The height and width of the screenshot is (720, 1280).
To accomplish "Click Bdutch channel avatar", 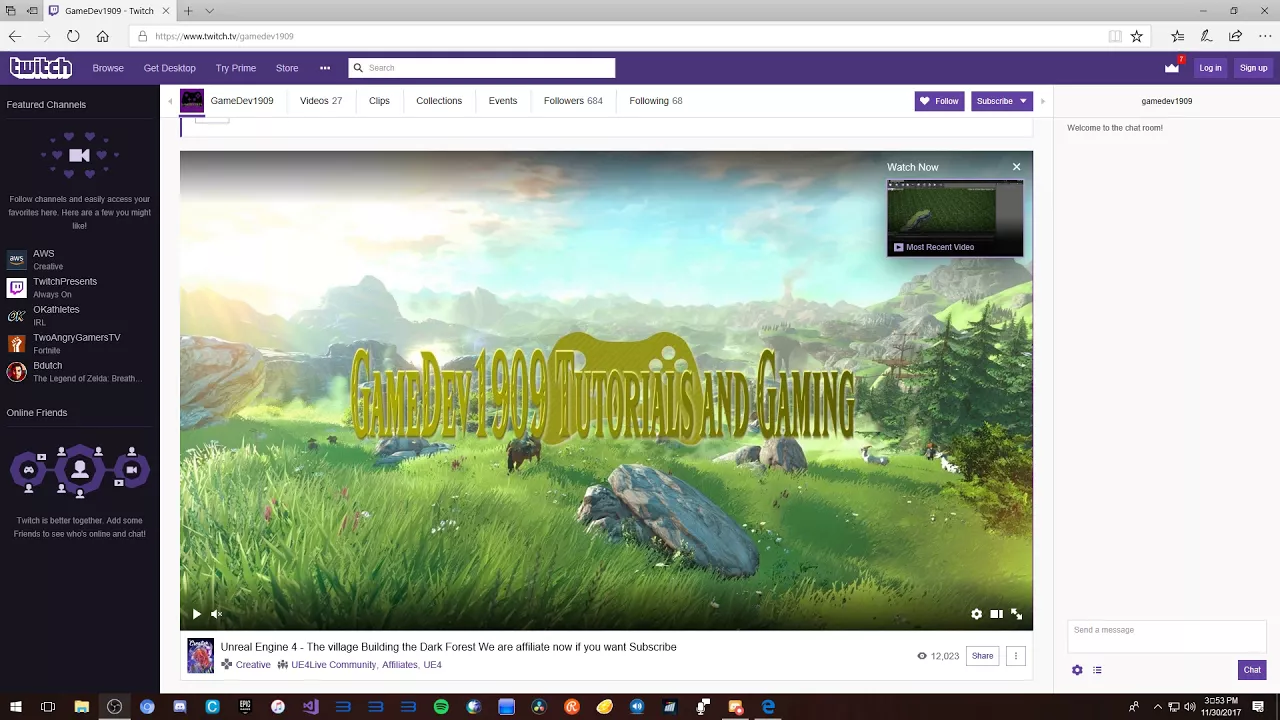I will [16, 372].
